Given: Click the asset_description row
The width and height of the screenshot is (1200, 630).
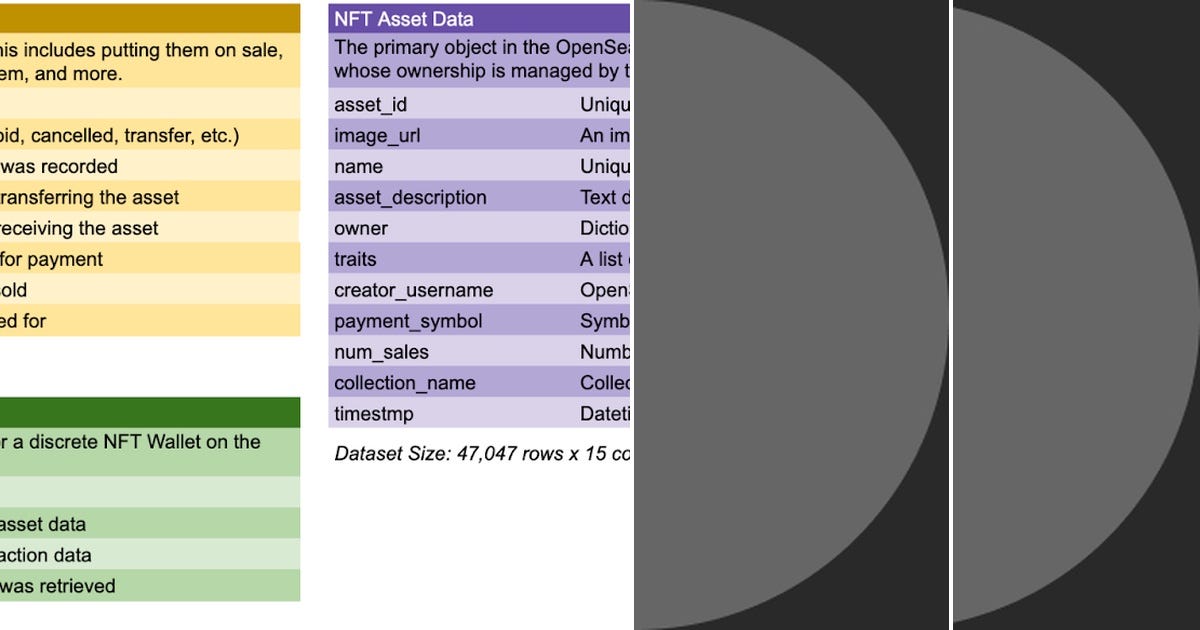Looking at the screenshot, I should (x=410, y=197).
